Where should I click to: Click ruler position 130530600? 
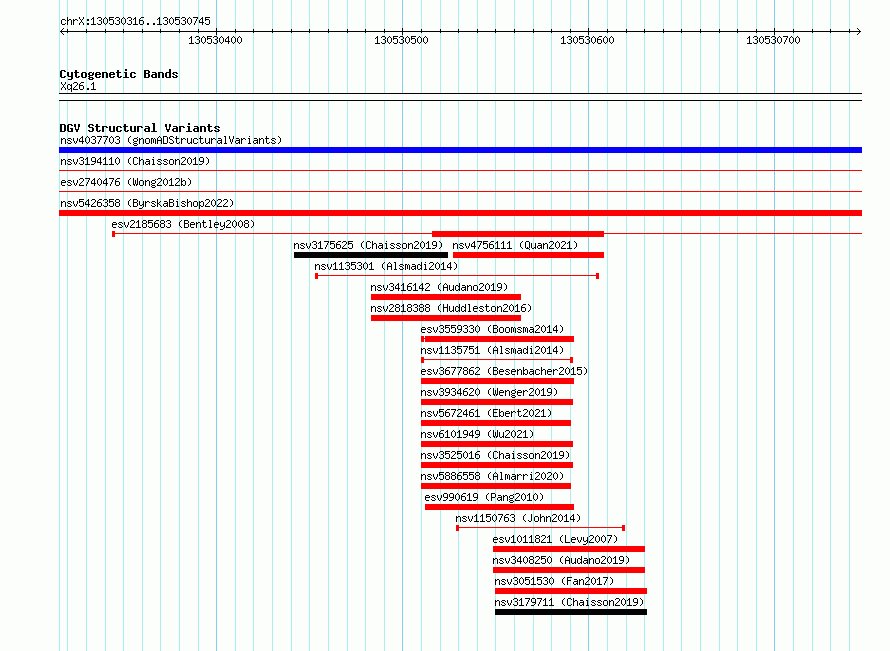(x=587, y=40)
